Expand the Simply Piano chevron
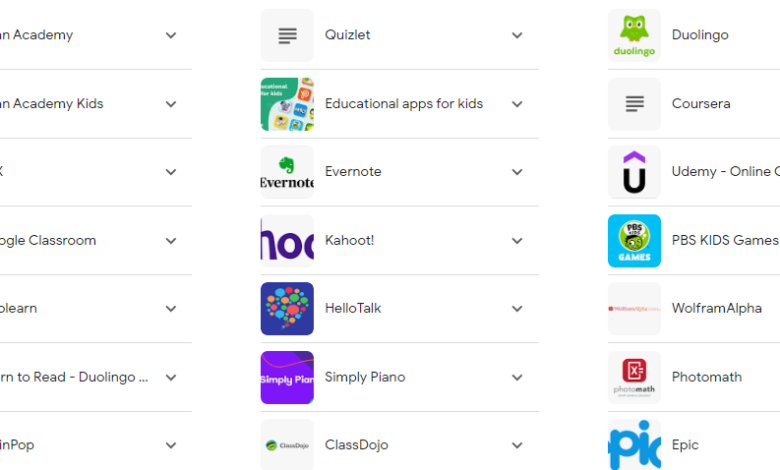The image size is (780, 470). 517,378
